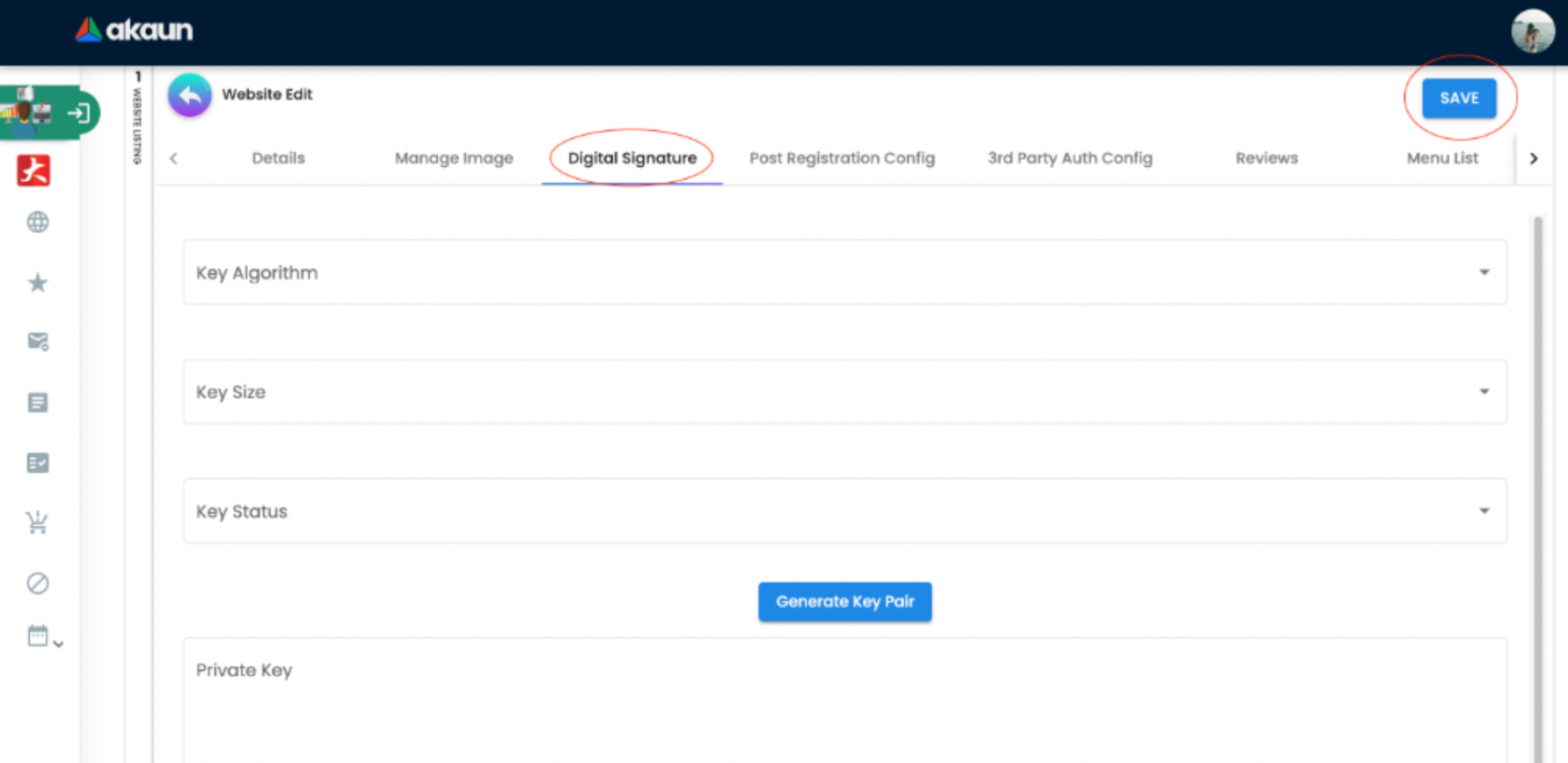The image size is (1568, 763).
Task: Go back using the round arrow button
Action: click(190, 95)
